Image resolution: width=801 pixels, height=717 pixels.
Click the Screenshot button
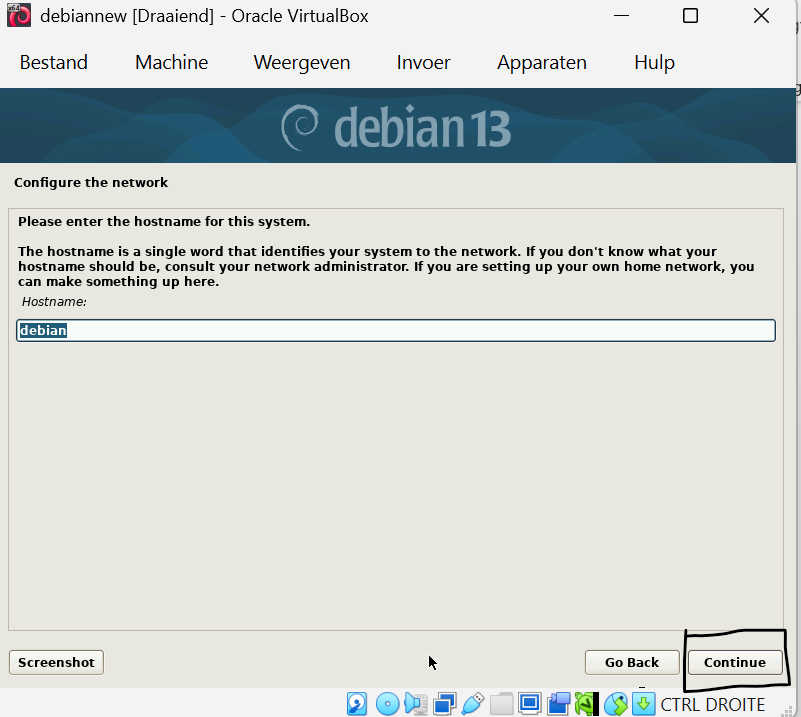pos(56,662)
